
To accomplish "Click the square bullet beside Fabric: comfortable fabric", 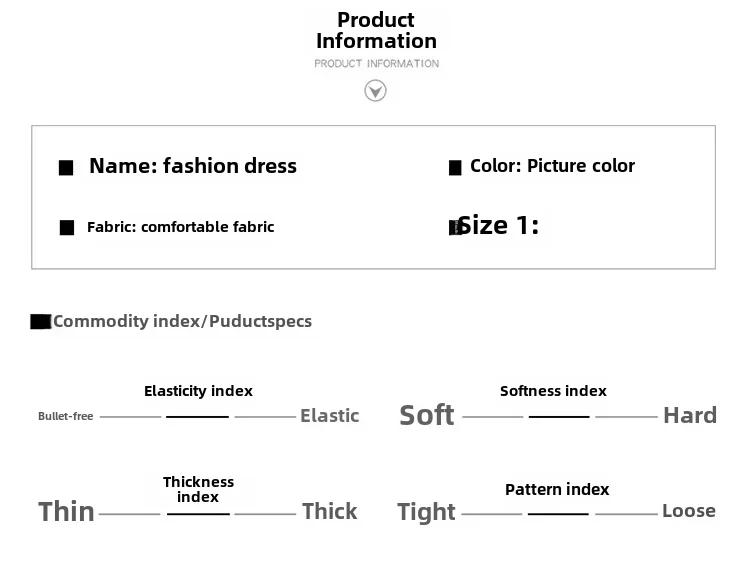I will (x=67, y=228).
